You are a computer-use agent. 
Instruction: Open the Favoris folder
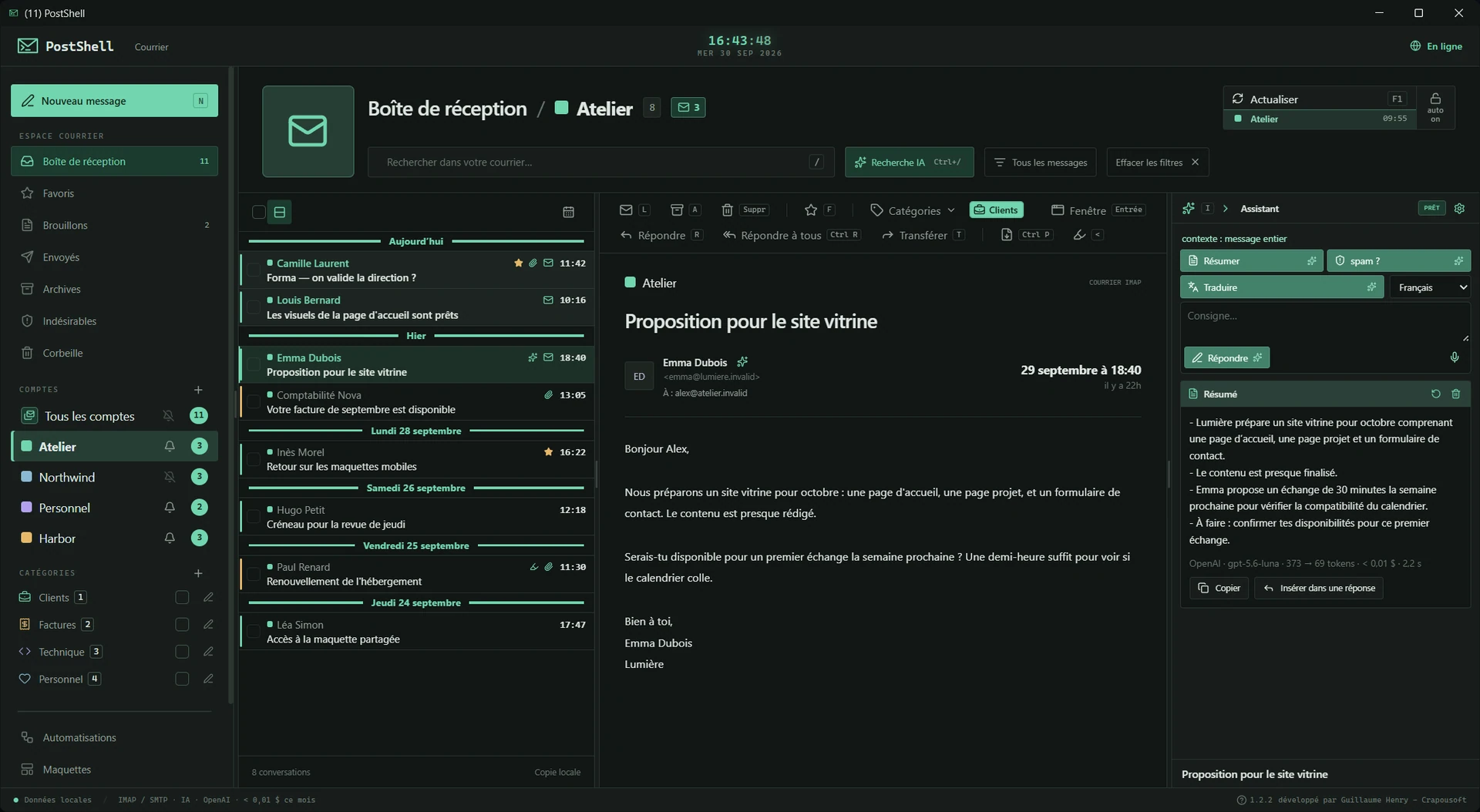(x=114, y=193)
